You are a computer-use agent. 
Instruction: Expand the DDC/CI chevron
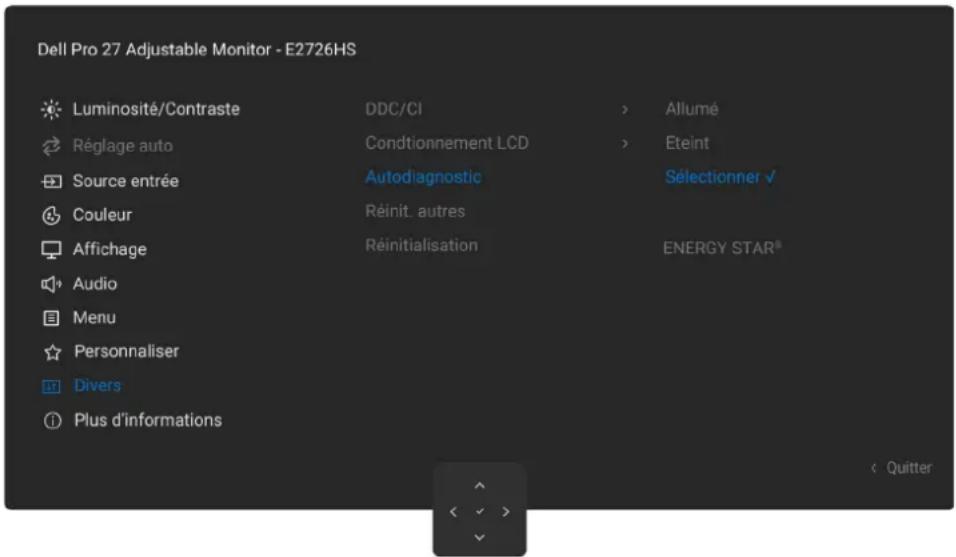coord(625,110)
